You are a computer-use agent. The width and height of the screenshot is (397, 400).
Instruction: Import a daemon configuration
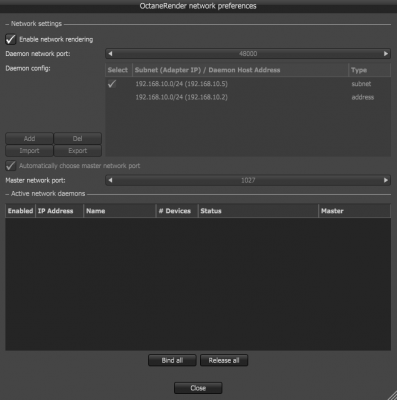pyautogui.click(x=29, y=151)
